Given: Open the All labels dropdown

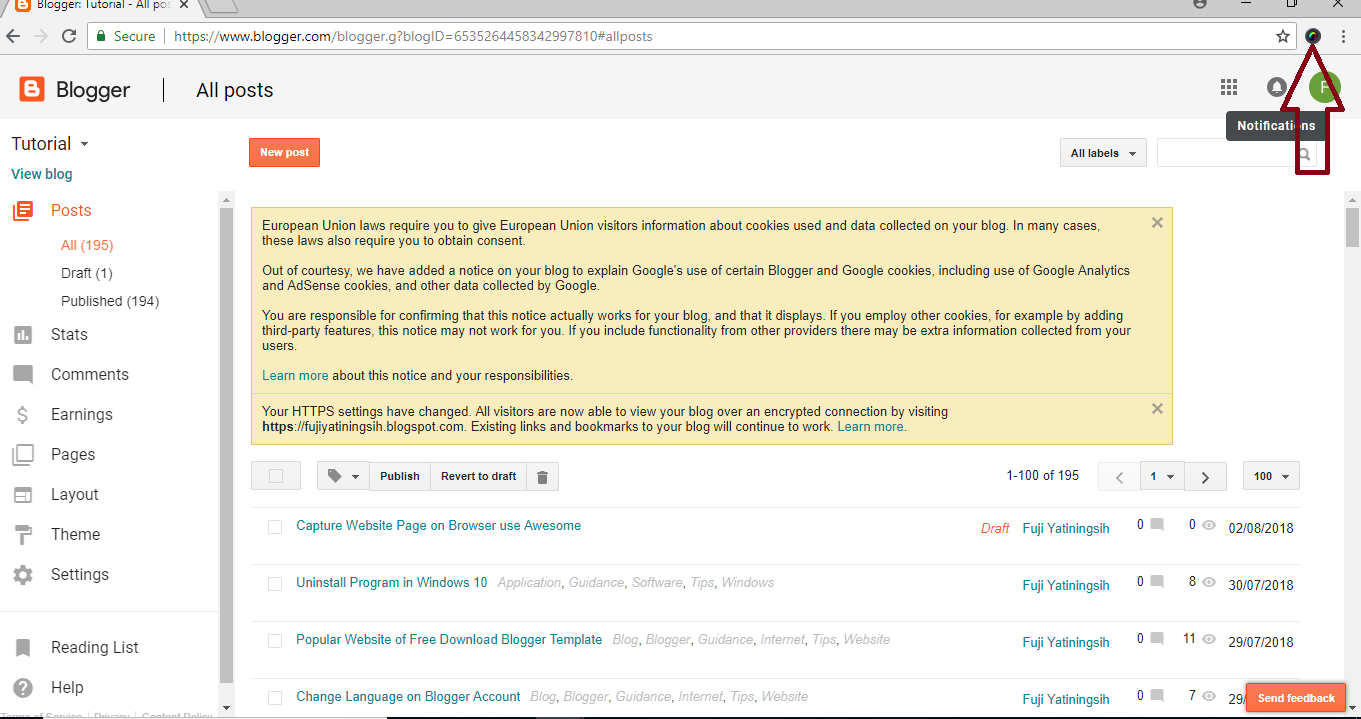Looking at the screenshot, I should click(x=1103, y=153).
